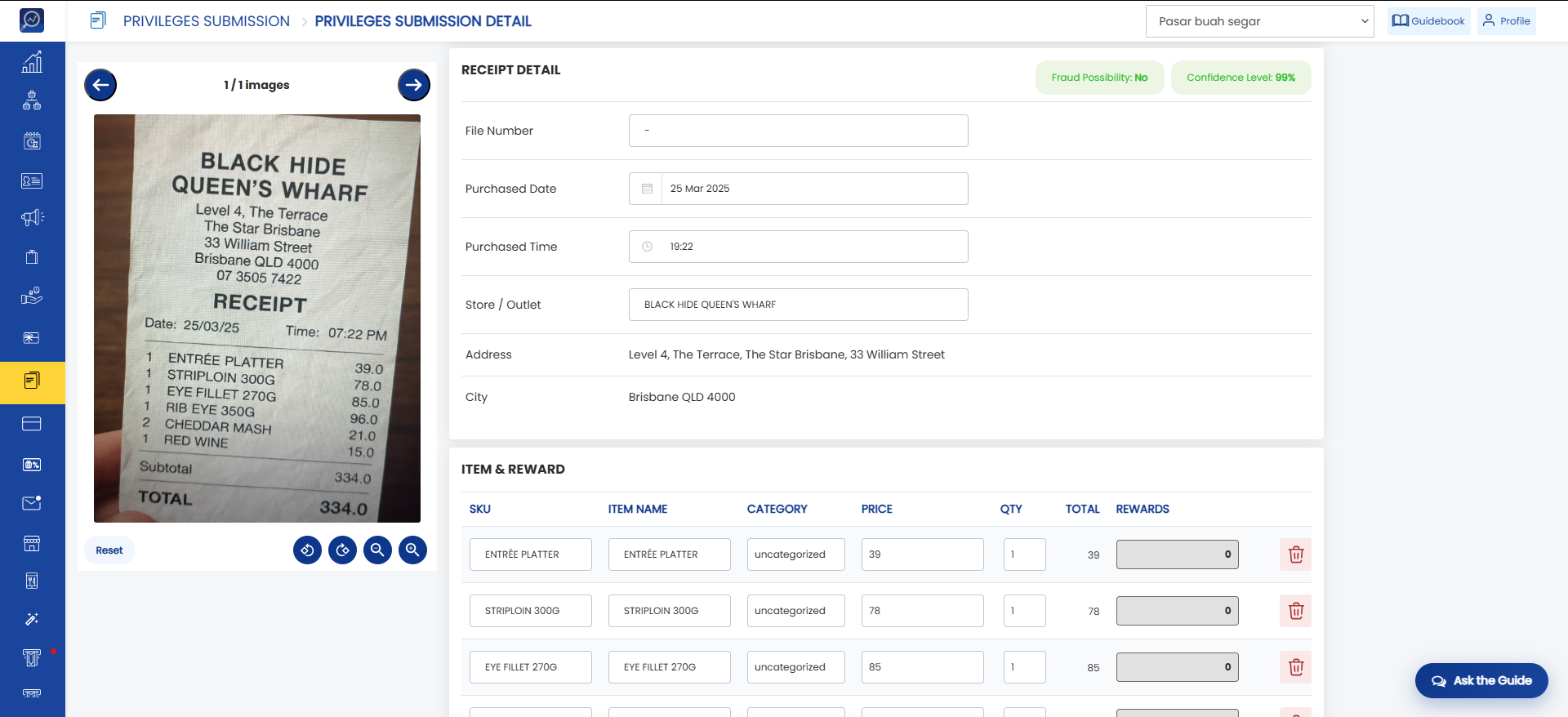Open the Pasar buah segar dropdown
This screenshot has height=717, width=1568.
(x=1260, y=21)
